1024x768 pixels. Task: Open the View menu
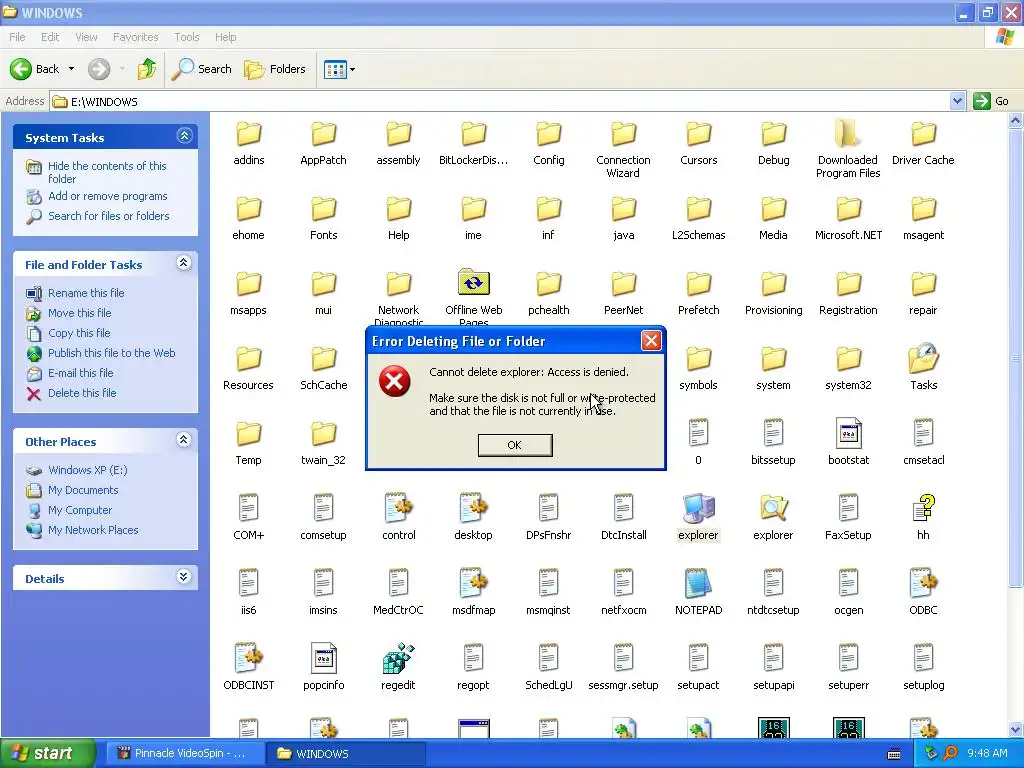(86, 37)
